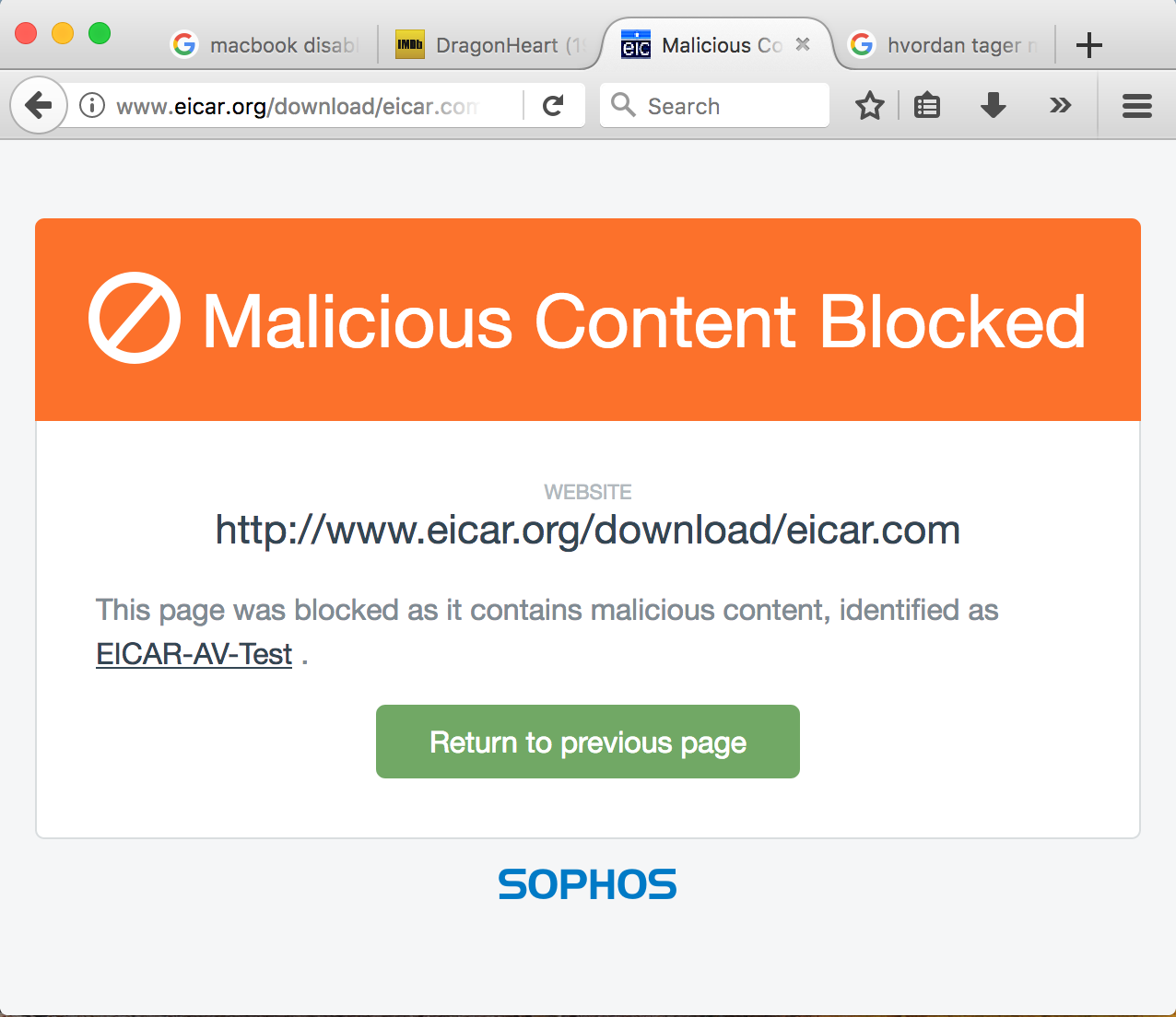
Task: Click the Sophos logo
Action: [588, 884]
